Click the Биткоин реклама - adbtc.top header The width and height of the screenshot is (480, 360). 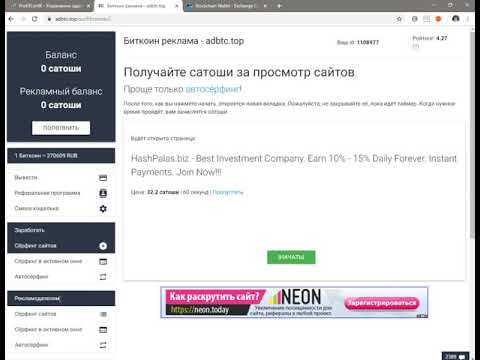[x=184, y=41]
